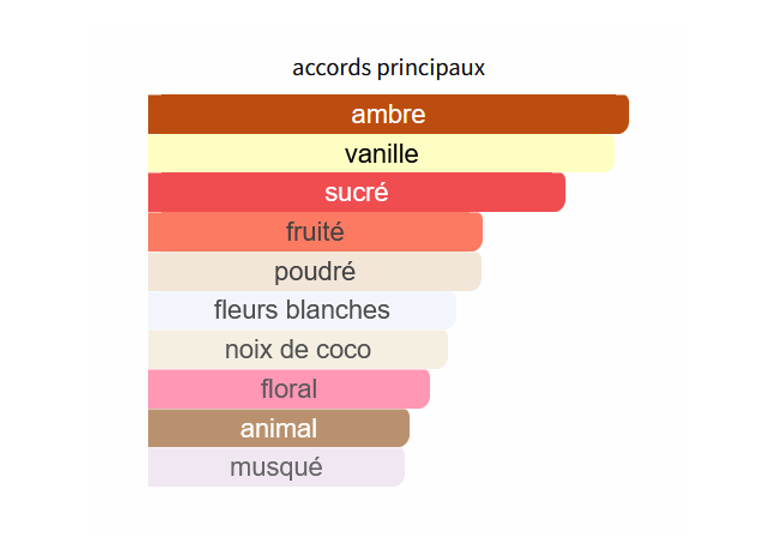Click the 'accords principaux' heading
The height and width of the screenshot is (557, 771).
point(388,68)
